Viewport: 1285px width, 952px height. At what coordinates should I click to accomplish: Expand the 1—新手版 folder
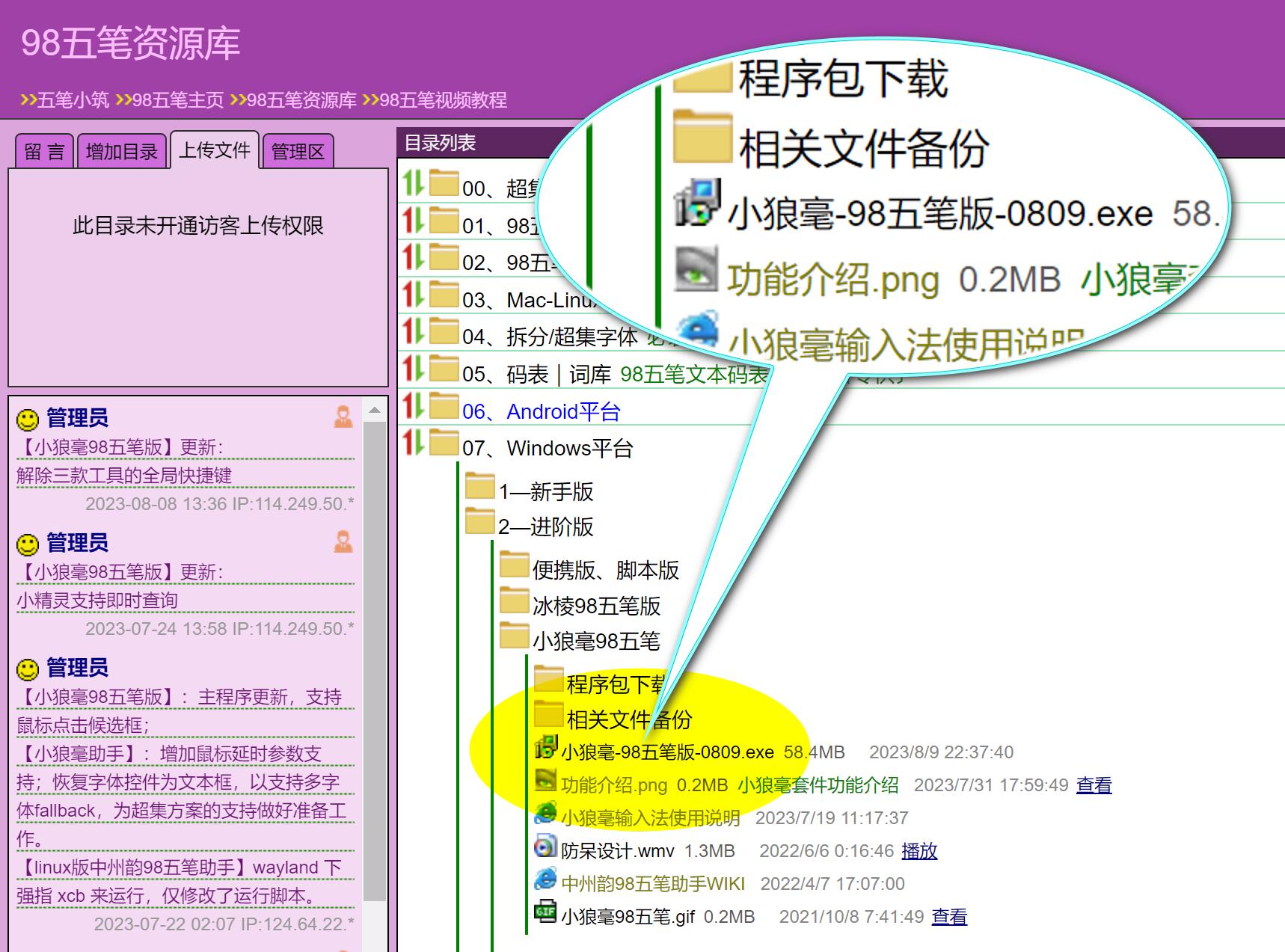[x=546, y=491]
